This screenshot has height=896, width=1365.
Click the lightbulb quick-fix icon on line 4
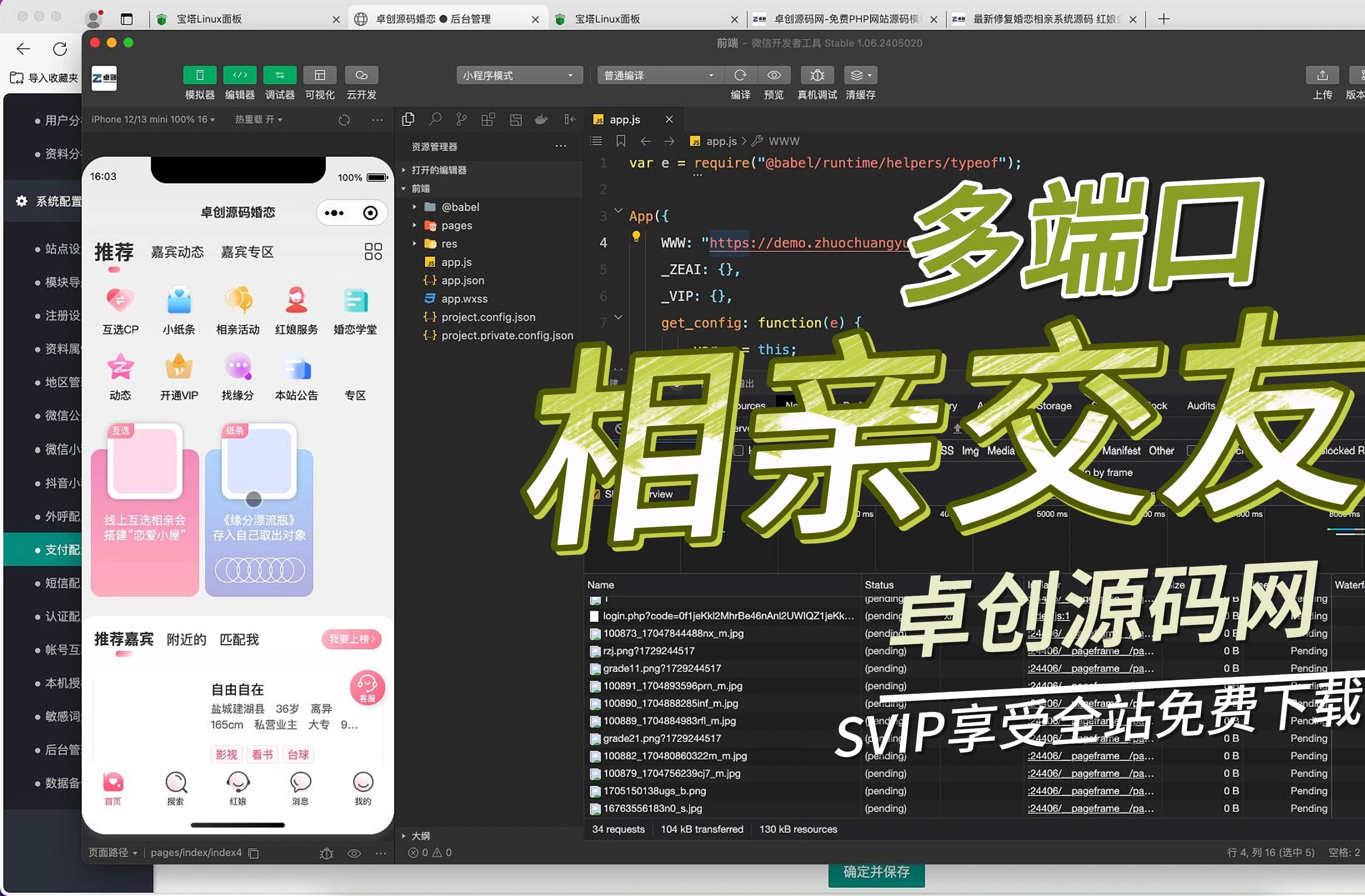click(x=636, y=236)
